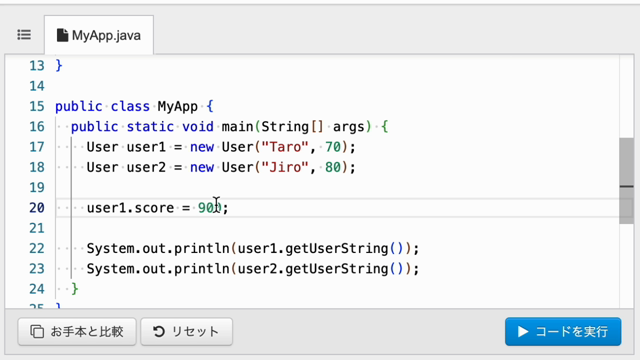Select the MyApp.java tab
This screenshot has width=640, height=360.
99,35
